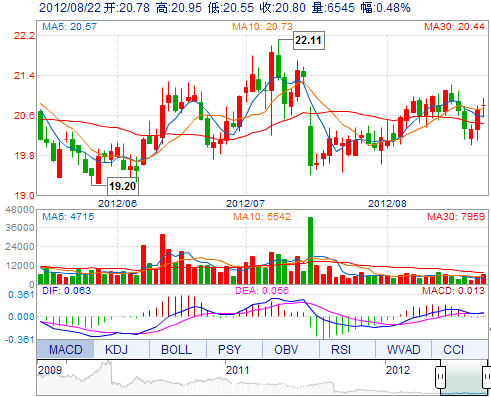Show the PSY indicator
The image size is (491, 397).
(229, 349)
